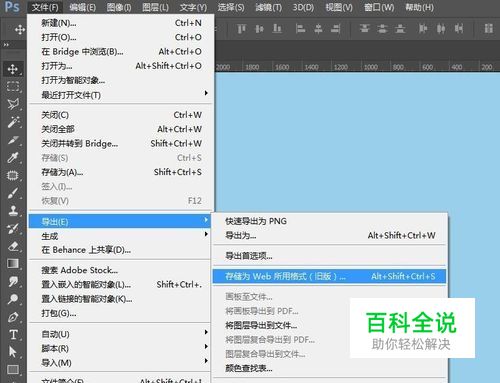Open the 窗口(W) menu
Screen dimensions: 500x383
coord(379,7)
